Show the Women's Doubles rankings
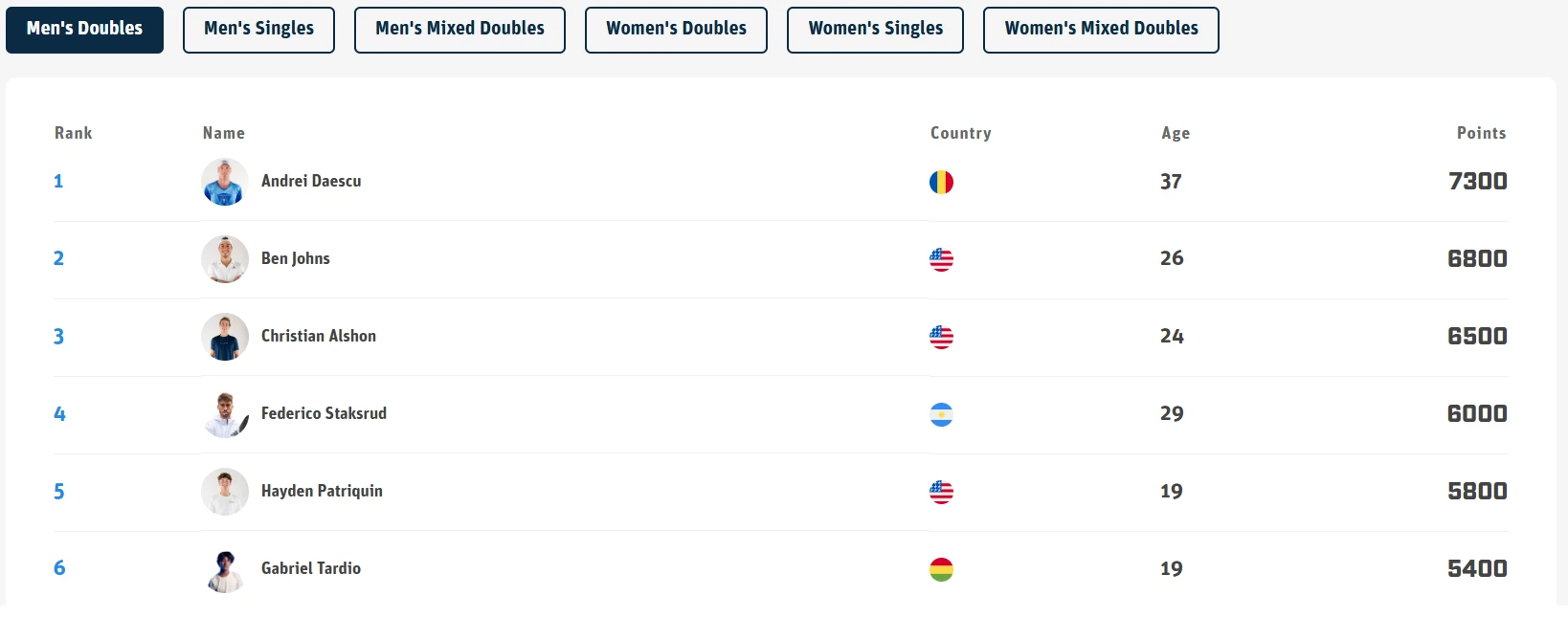The image size is (1568, 618). [x=676, y=30]
